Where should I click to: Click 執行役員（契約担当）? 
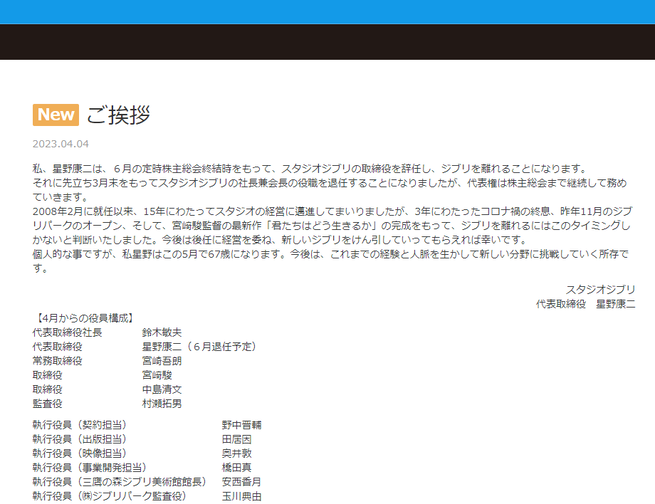pyautogui.click(x=79, y=425)
